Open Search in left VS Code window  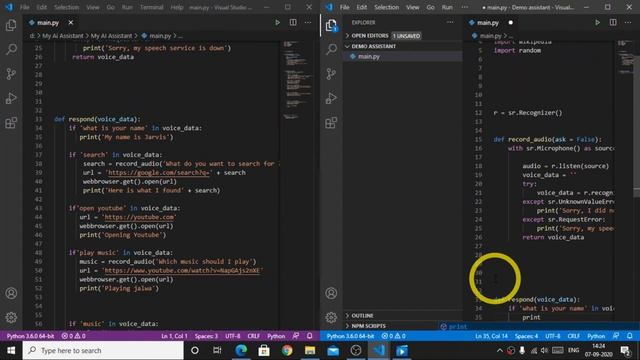[11, 49]
